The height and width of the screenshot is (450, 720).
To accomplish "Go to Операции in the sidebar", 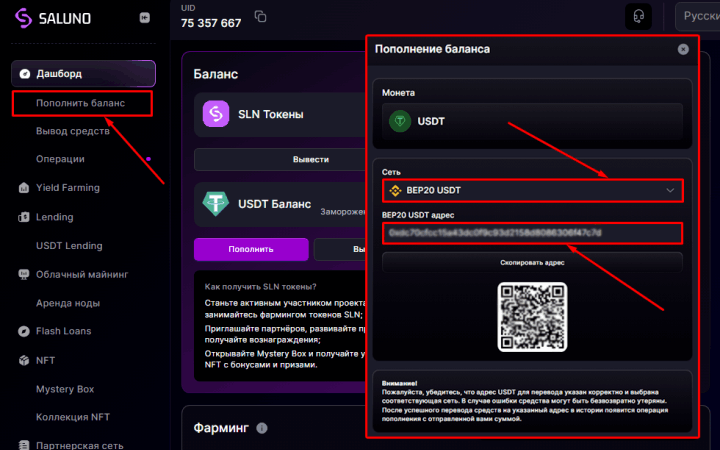I will pos(60,159).
